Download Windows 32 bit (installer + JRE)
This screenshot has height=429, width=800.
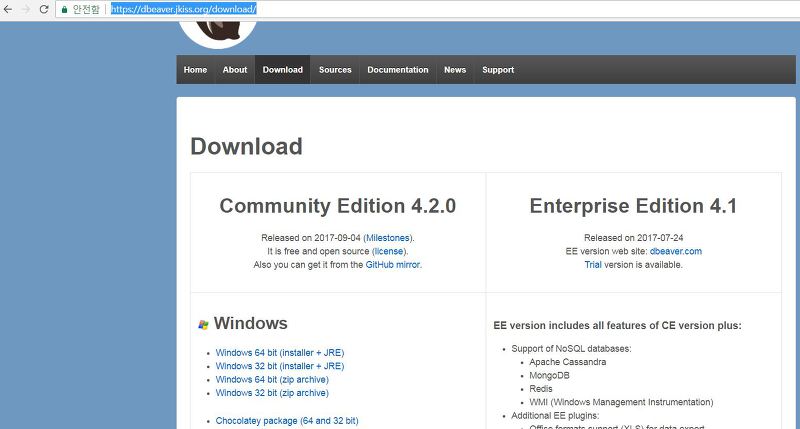point(280,366)
